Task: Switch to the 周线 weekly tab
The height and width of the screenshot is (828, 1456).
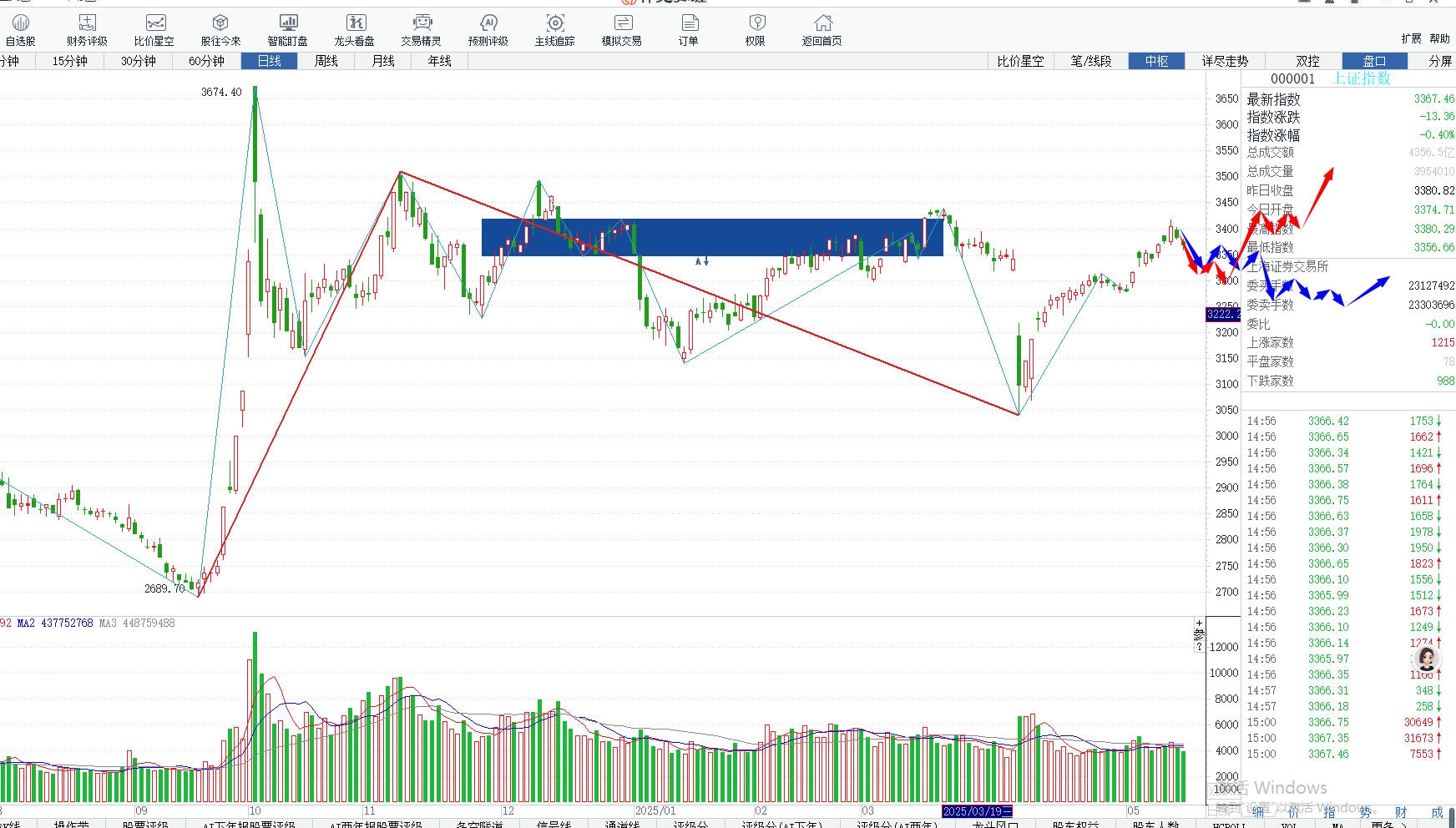Action: pyautogui.click(x=326, y=61)
